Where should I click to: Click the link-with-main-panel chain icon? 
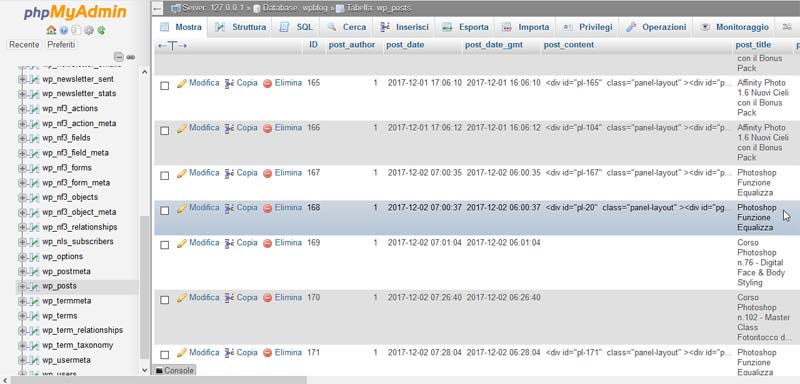[x=131, y=57]
